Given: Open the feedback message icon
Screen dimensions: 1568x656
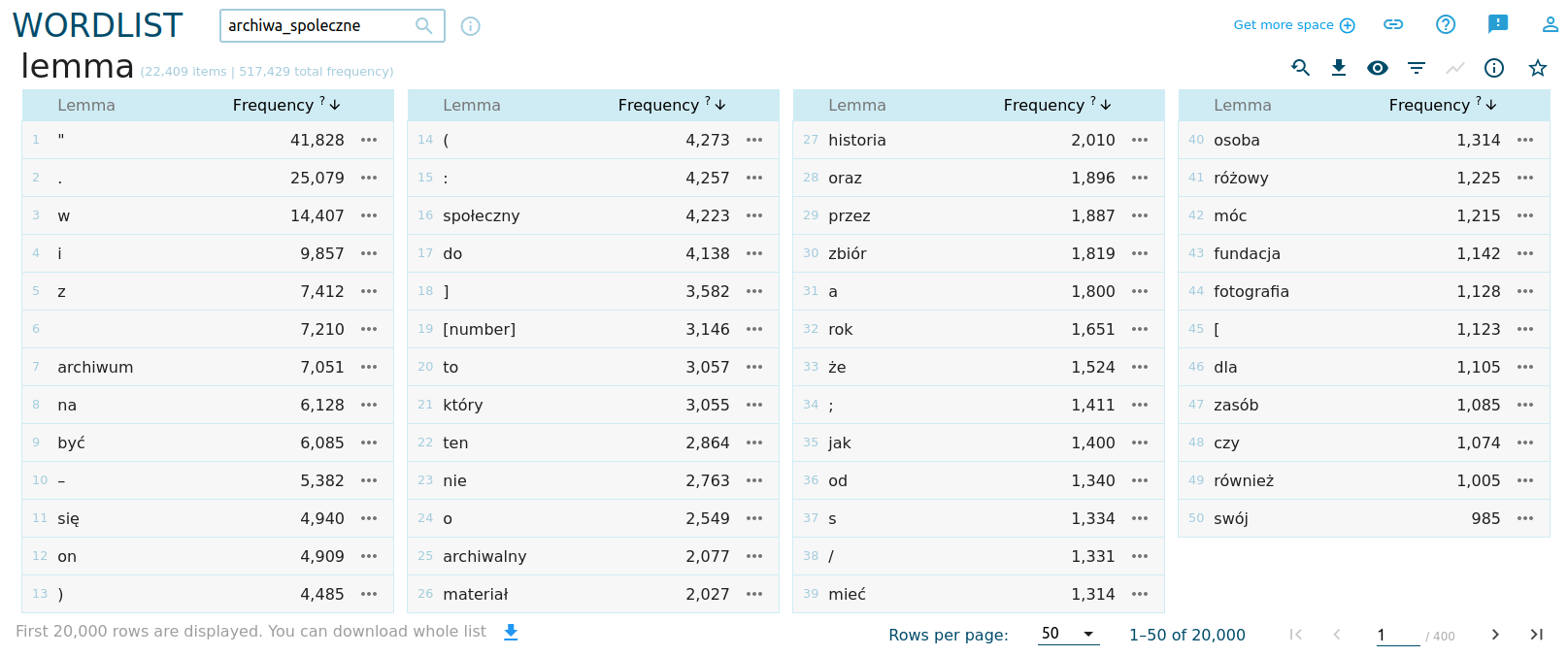Looking at the screenshot, I should [1498, 24].
